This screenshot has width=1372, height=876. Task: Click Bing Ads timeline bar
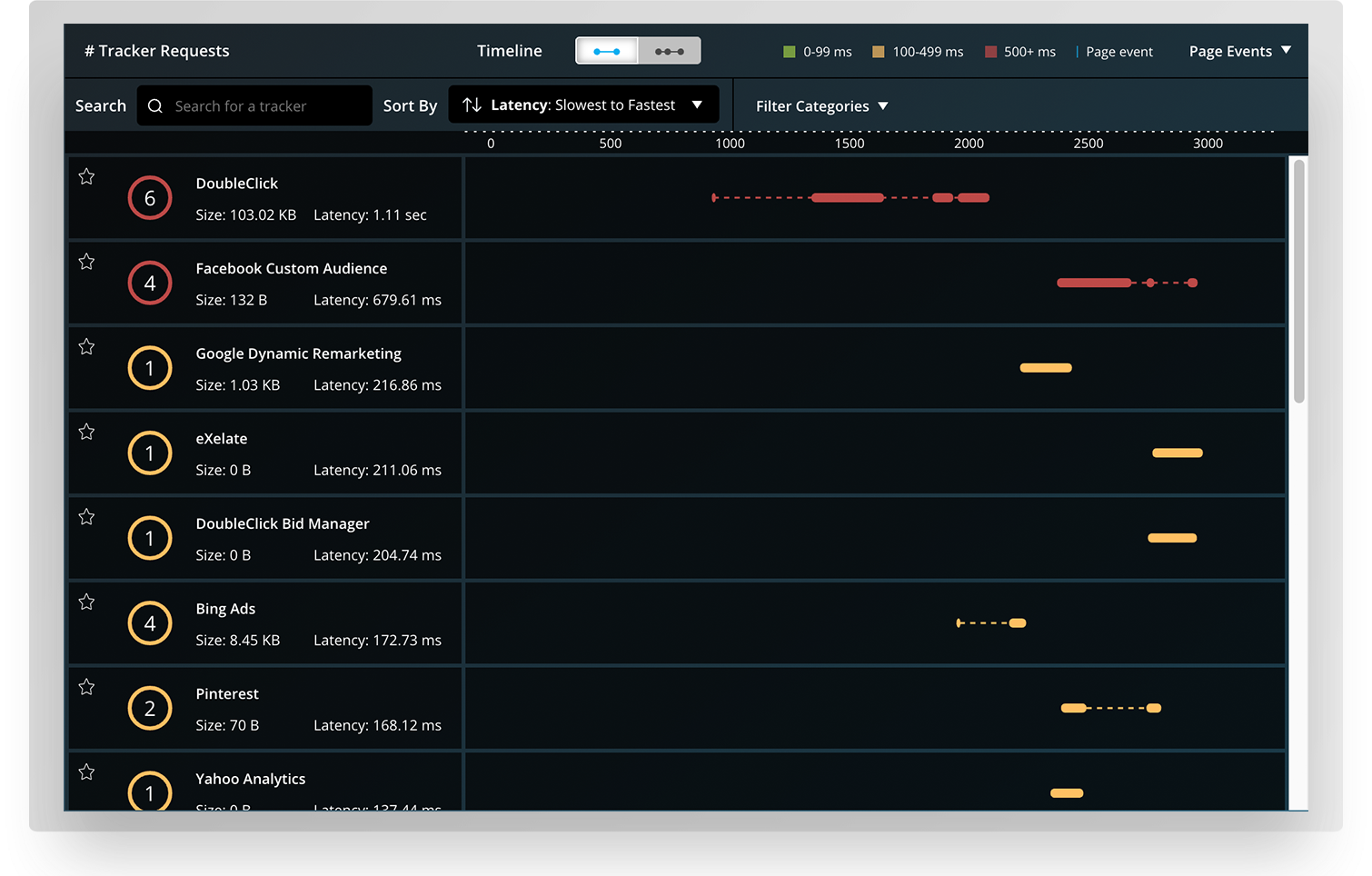[x=1018, y=622]
